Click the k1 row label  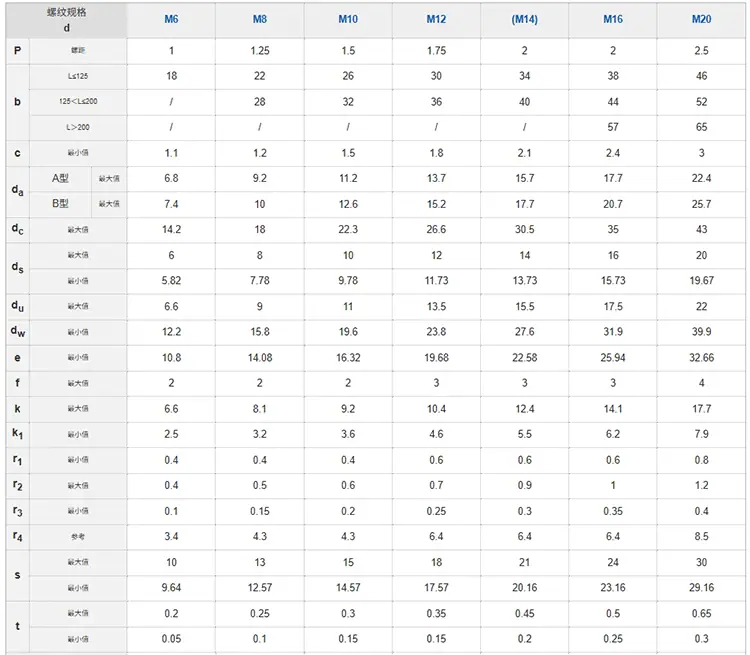tap(18, 434)
